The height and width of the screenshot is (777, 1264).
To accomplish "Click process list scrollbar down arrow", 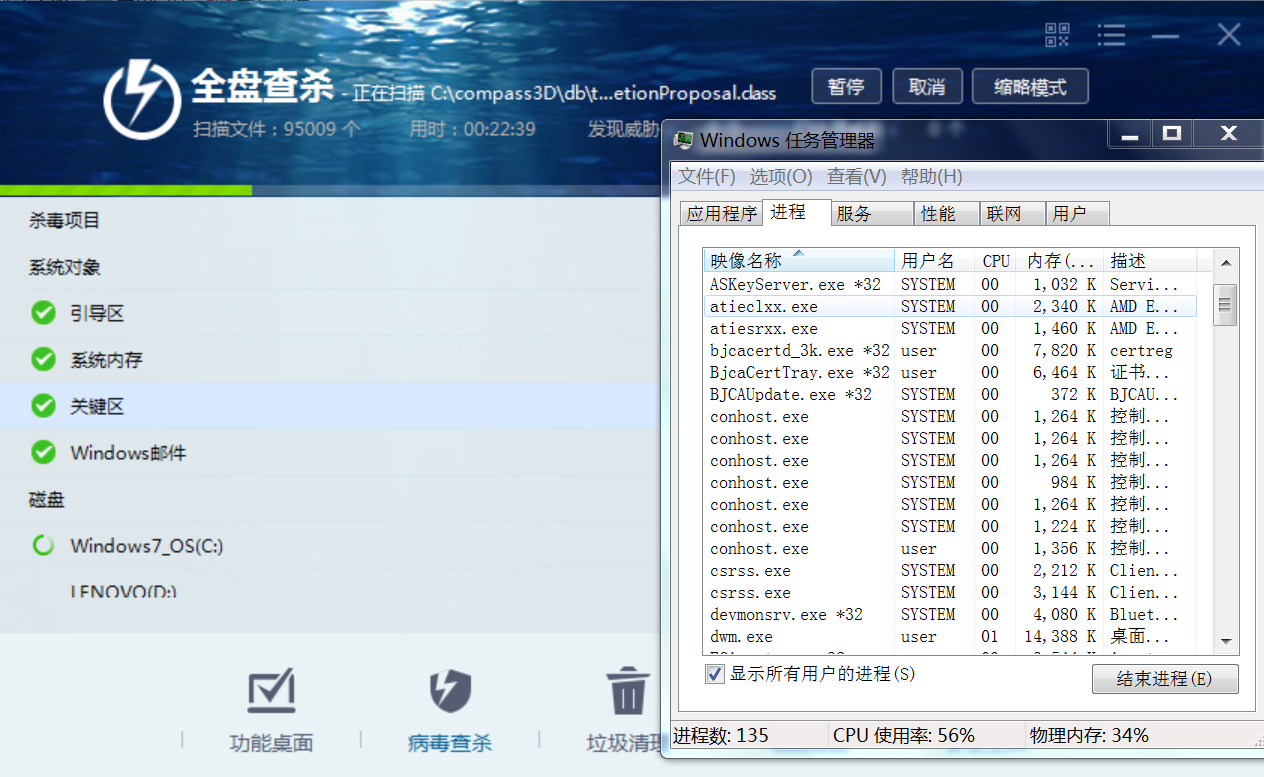I will tap(1225, 642).
